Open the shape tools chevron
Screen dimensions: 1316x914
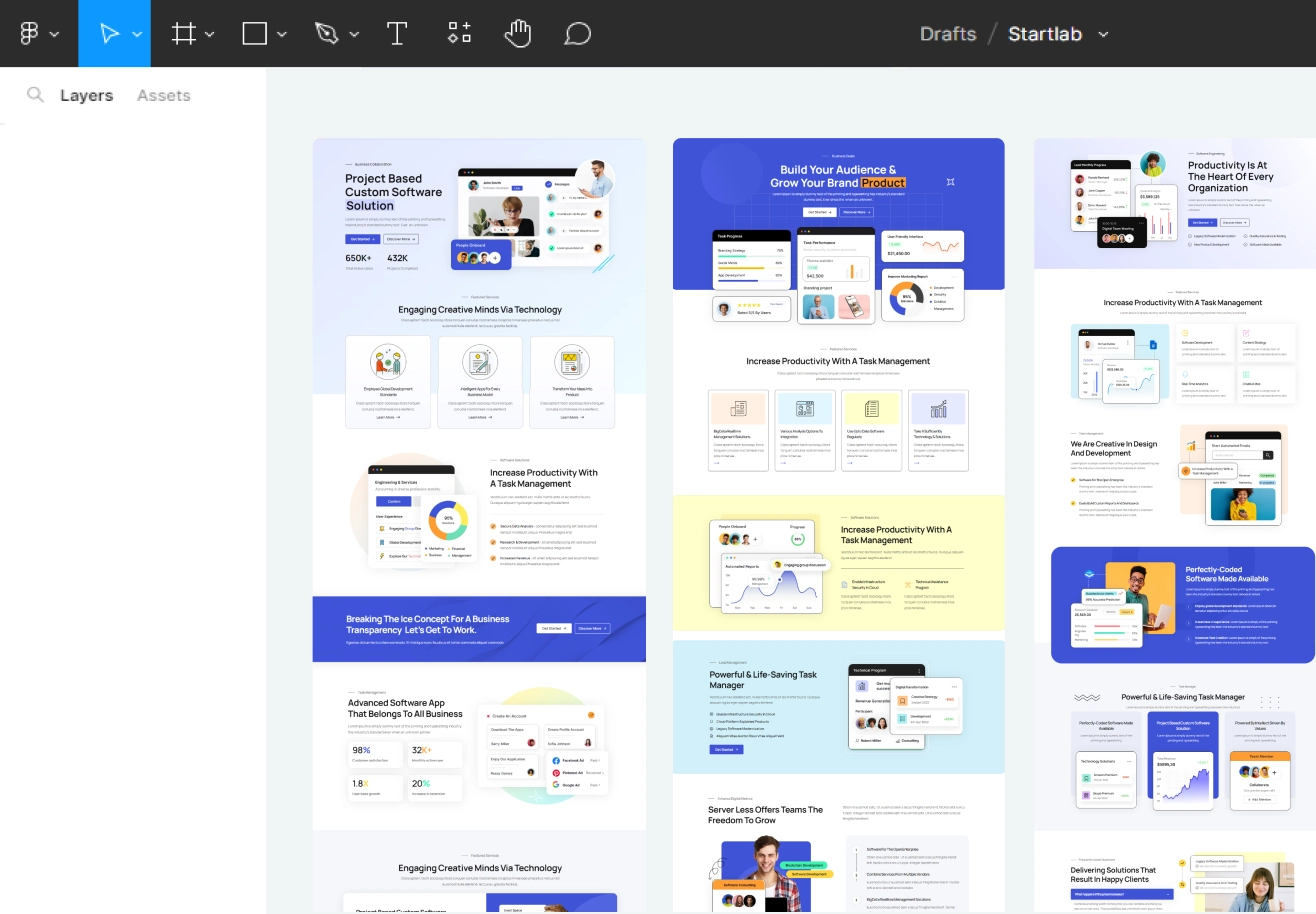(x=282, y=35)
